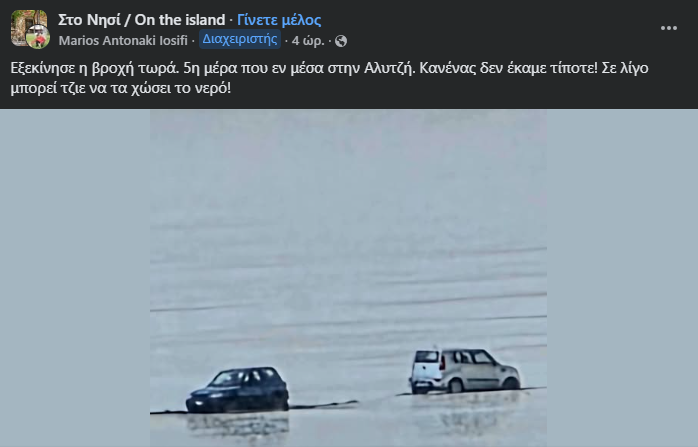698x447 pixels.
Task: Open the post options three-dots menu
Action: coord(669,28)
